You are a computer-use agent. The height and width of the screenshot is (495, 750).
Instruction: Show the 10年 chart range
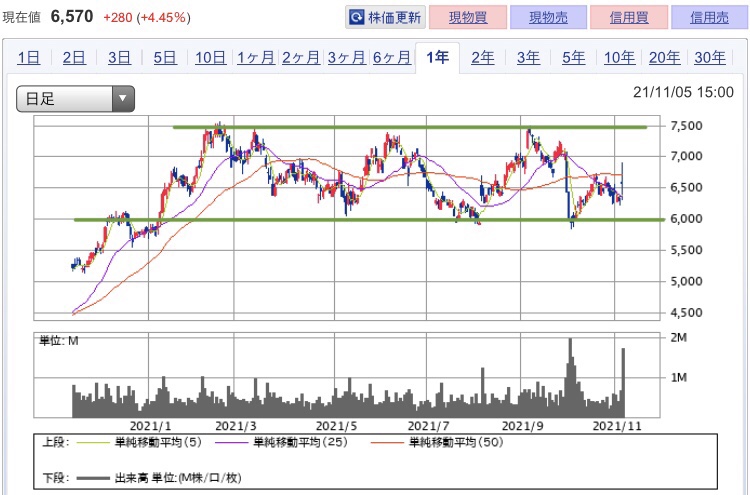click(x=619, y=58)
